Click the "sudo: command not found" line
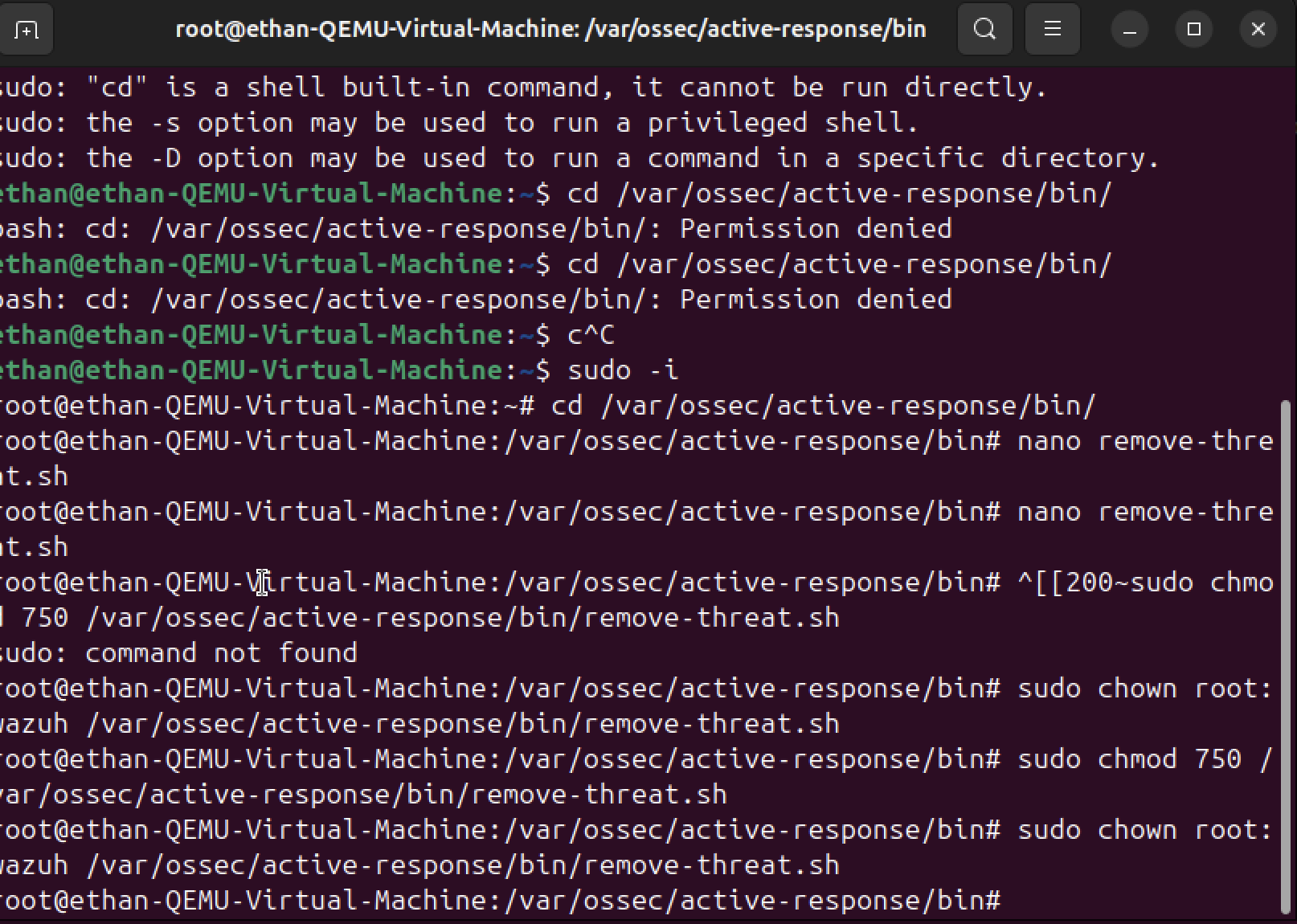 pyautogui.click(x=178, y=653)
